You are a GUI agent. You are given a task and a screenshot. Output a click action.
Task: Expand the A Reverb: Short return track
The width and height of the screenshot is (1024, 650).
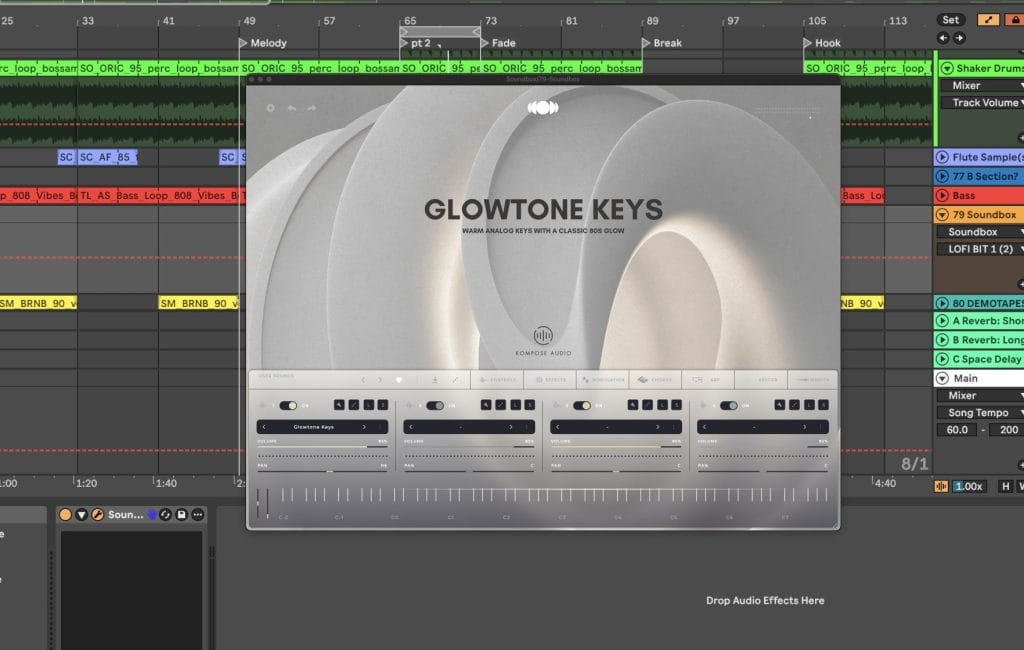tap(942, 321)
